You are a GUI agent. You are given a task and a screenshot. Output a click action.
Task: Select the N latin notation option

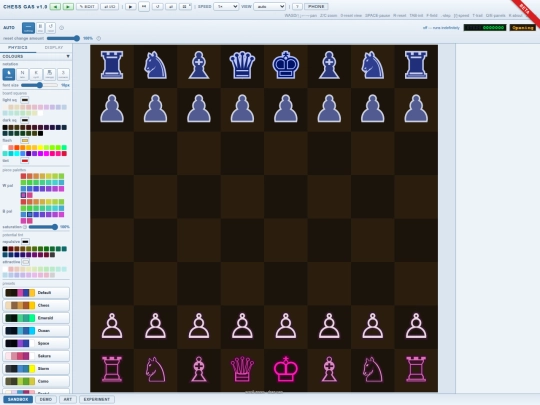point(22,74)
